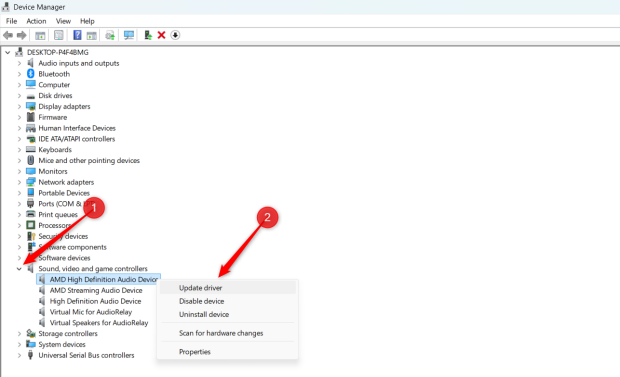Click the Processors icon

[30, 225]
